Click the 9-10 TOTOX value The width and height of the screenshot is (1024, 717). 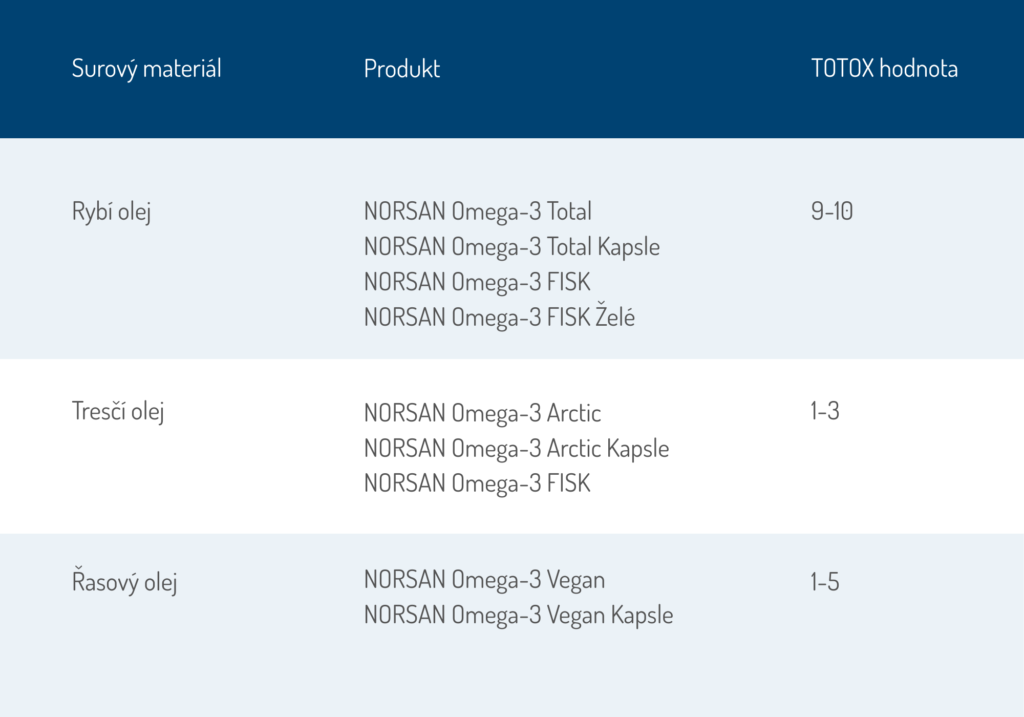pos(831,212)
